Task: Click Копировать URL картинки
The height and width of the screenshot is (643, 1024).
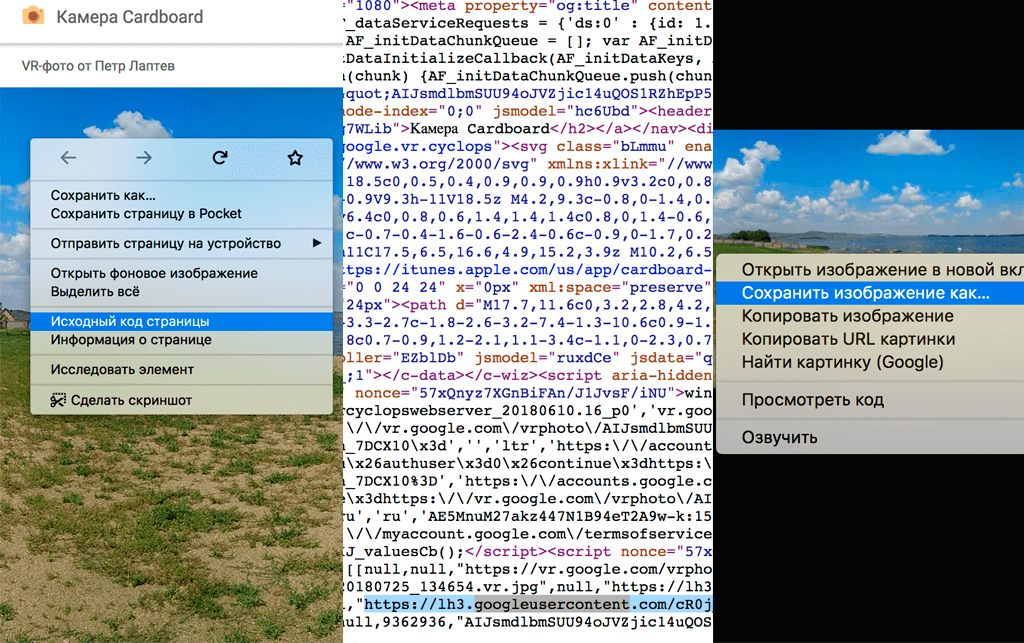Action: [x=848, y=339]
